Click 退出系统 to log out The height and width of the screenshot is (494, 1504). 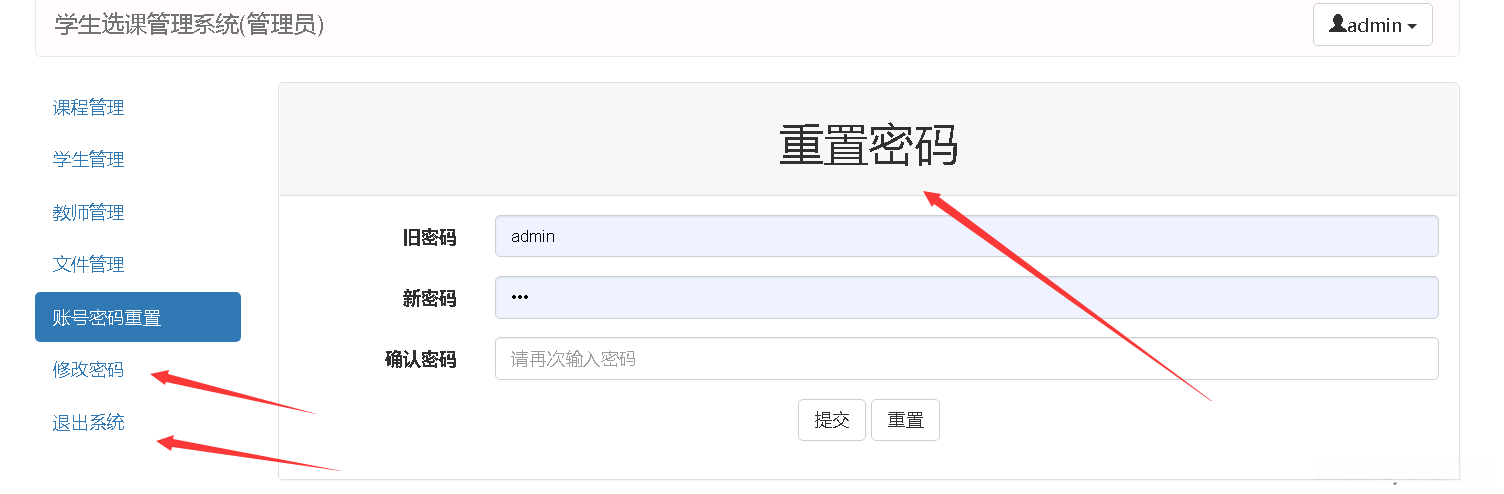coord(89,422)
